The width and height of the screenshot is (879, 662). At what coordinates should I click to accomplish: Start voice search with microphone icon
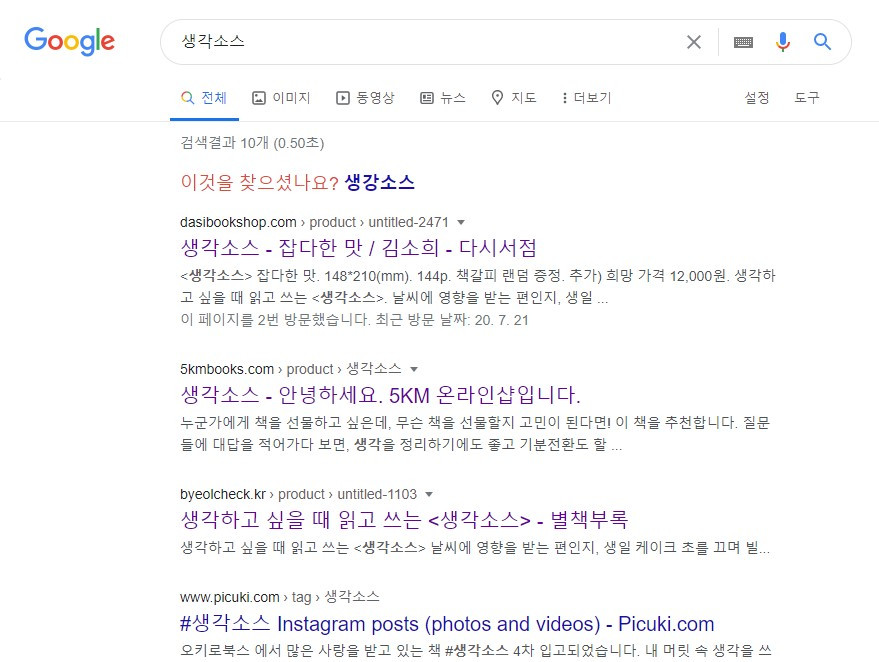click(783, 42)
